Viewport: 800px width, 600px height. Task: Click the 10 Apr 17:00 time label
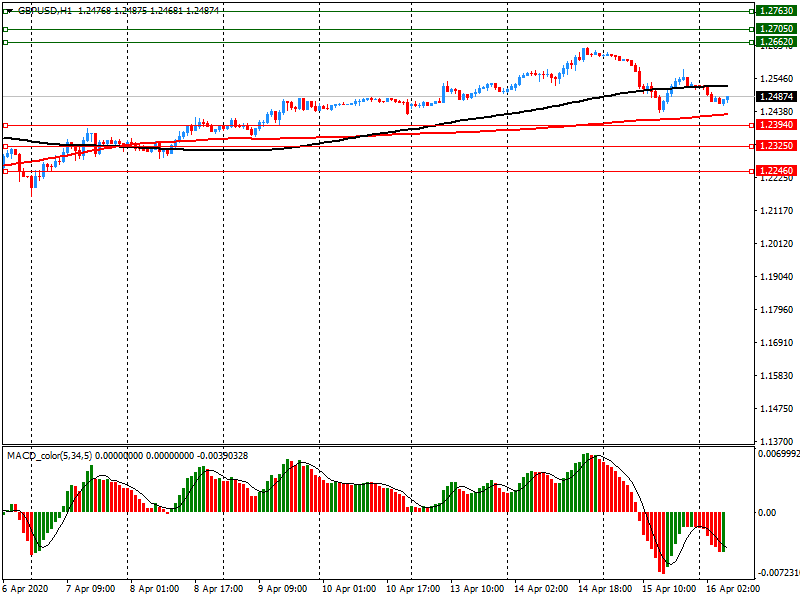coord(413,589)
